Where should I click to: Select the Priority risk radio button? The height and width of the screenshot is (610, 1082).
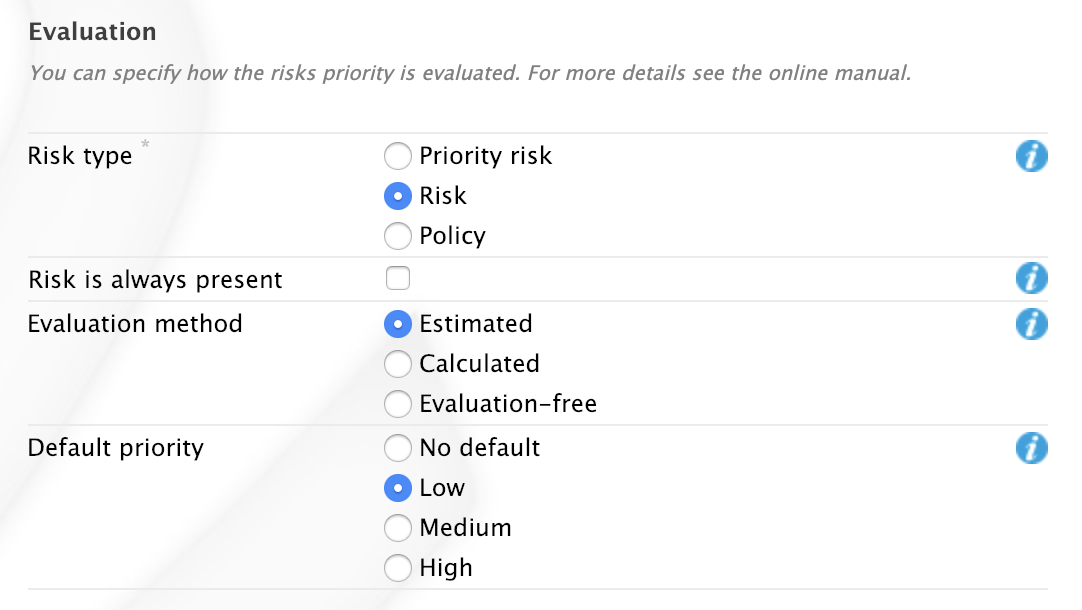click(398, 156)
